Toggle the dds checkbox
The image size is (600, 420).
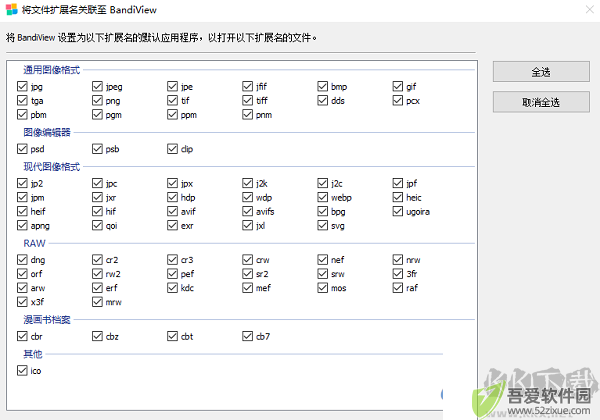pyautogui.click(x=323, y=101)
